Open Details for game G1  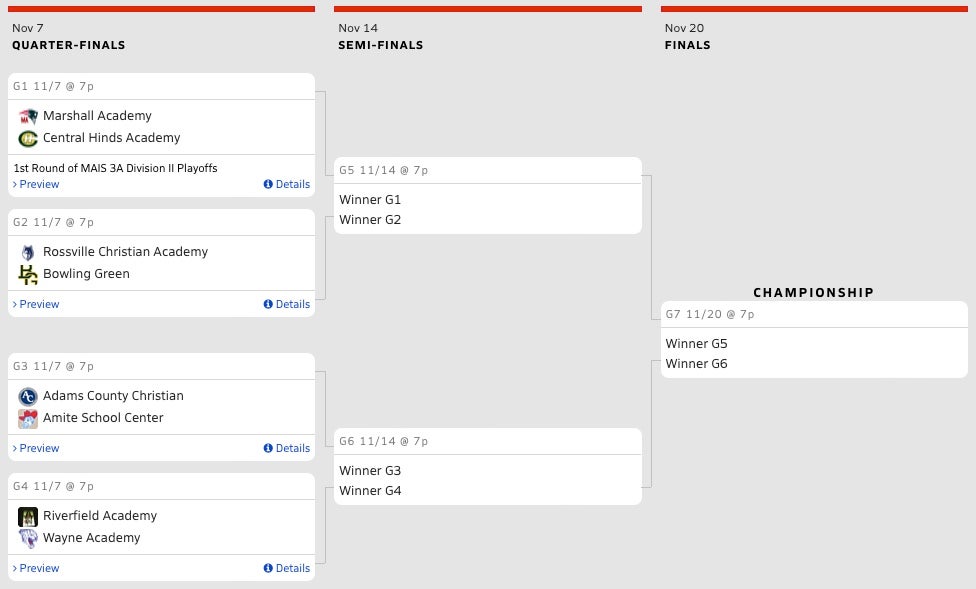click(287, 184)
